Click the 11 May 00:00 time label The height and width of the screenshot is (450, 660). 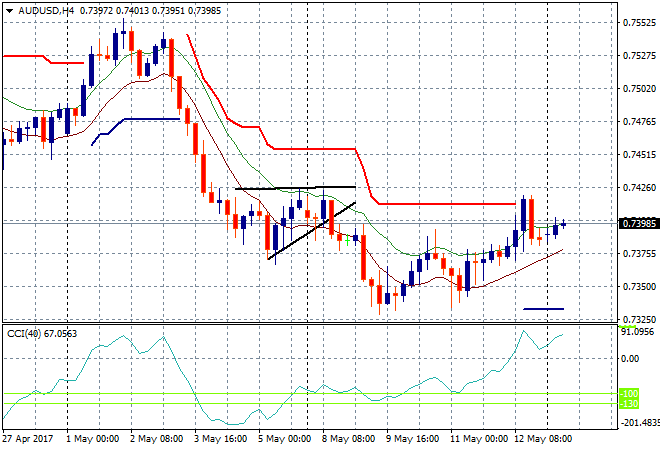click(479, 439)
